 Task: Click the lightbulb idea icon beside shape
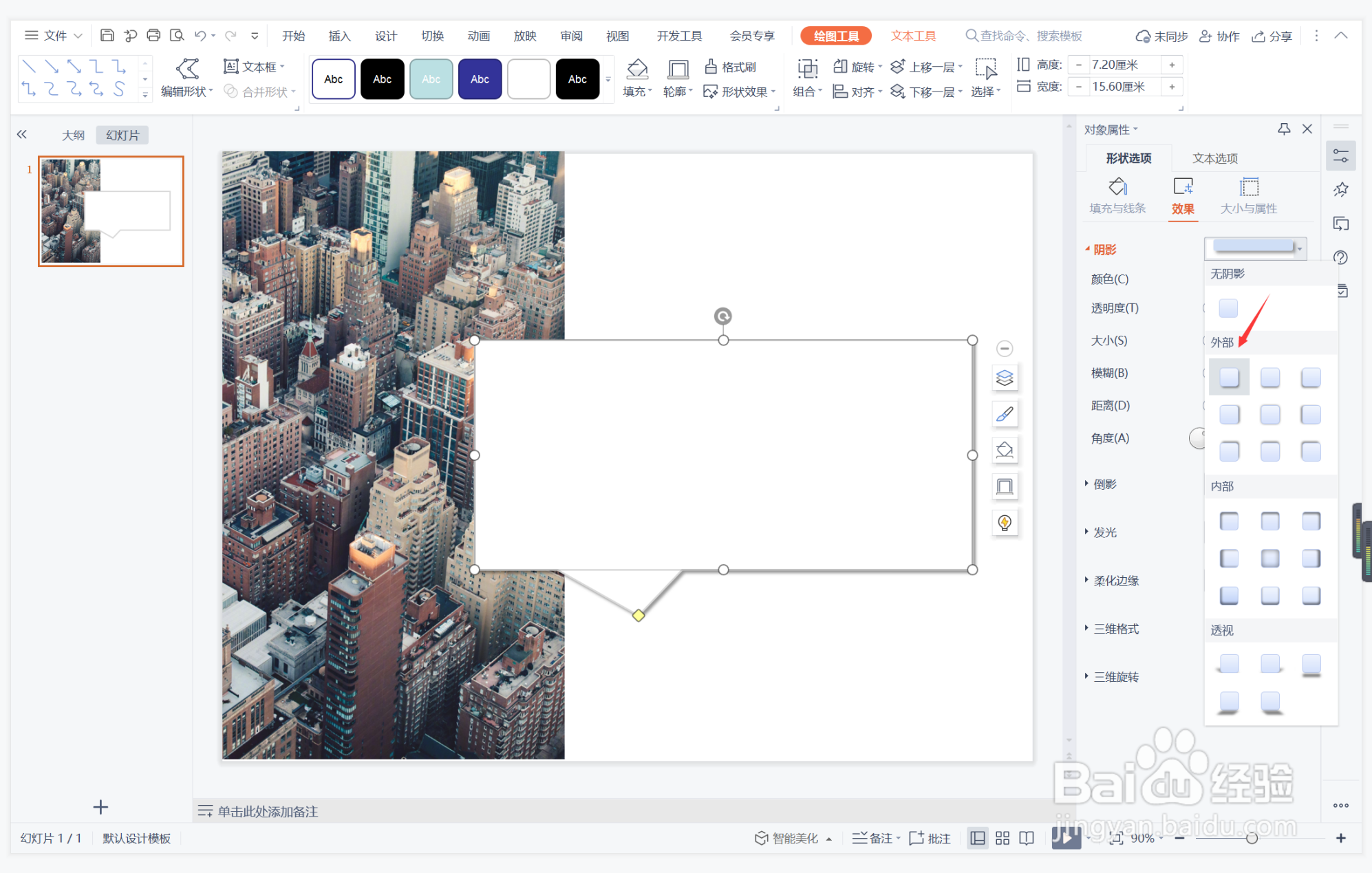point(1005,523)
